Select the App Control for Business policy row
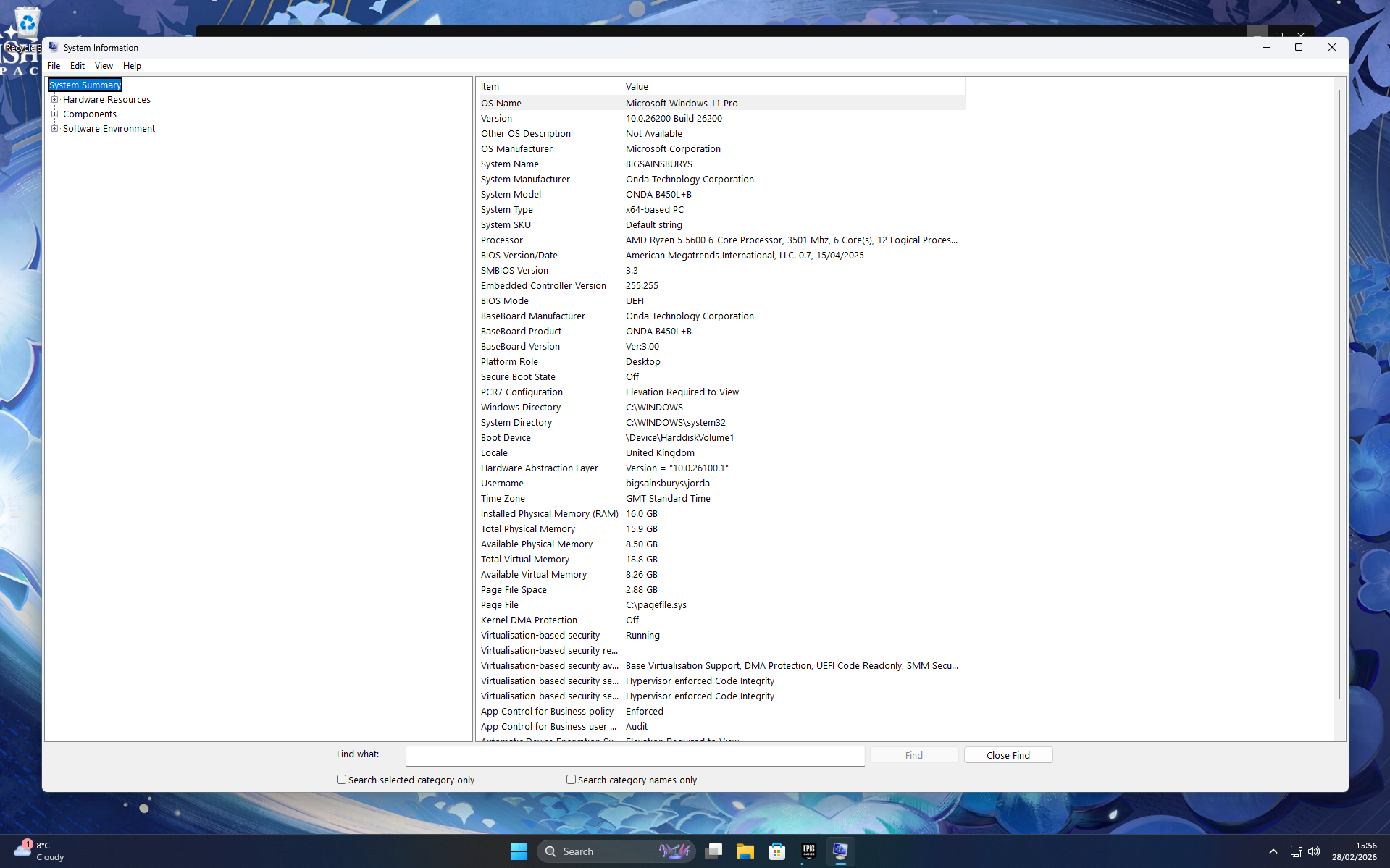 721,712
